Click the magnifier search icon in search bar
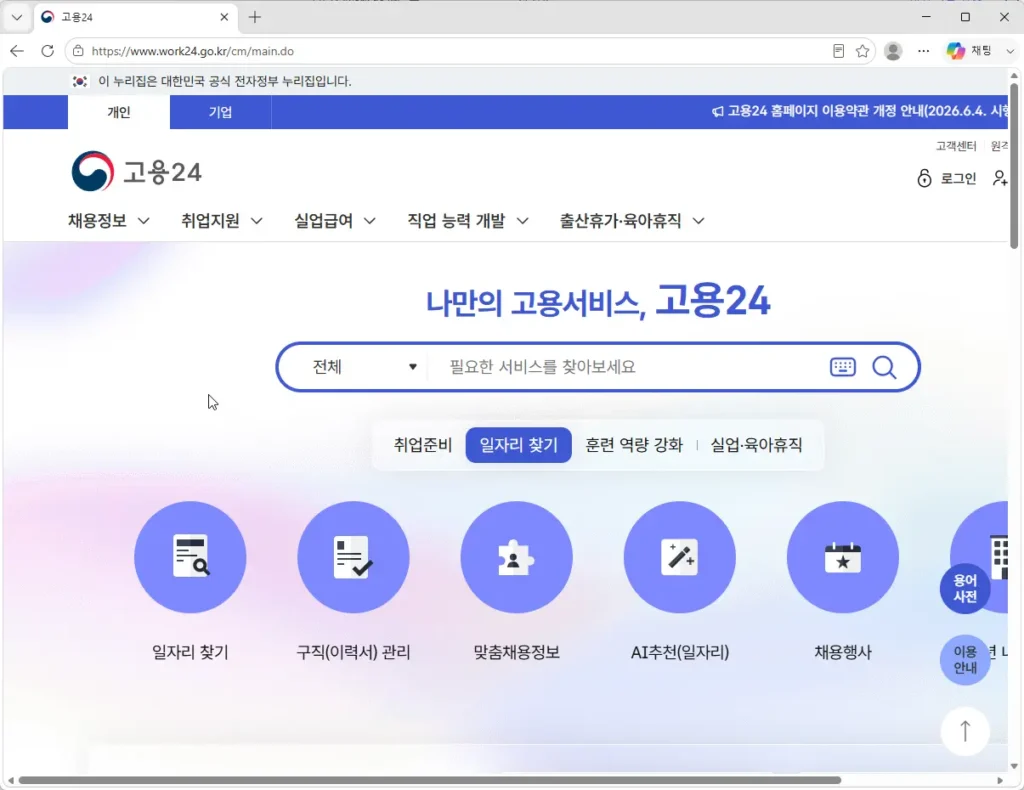This screenshot has width=1024, height=790. (x=884, y=367)
